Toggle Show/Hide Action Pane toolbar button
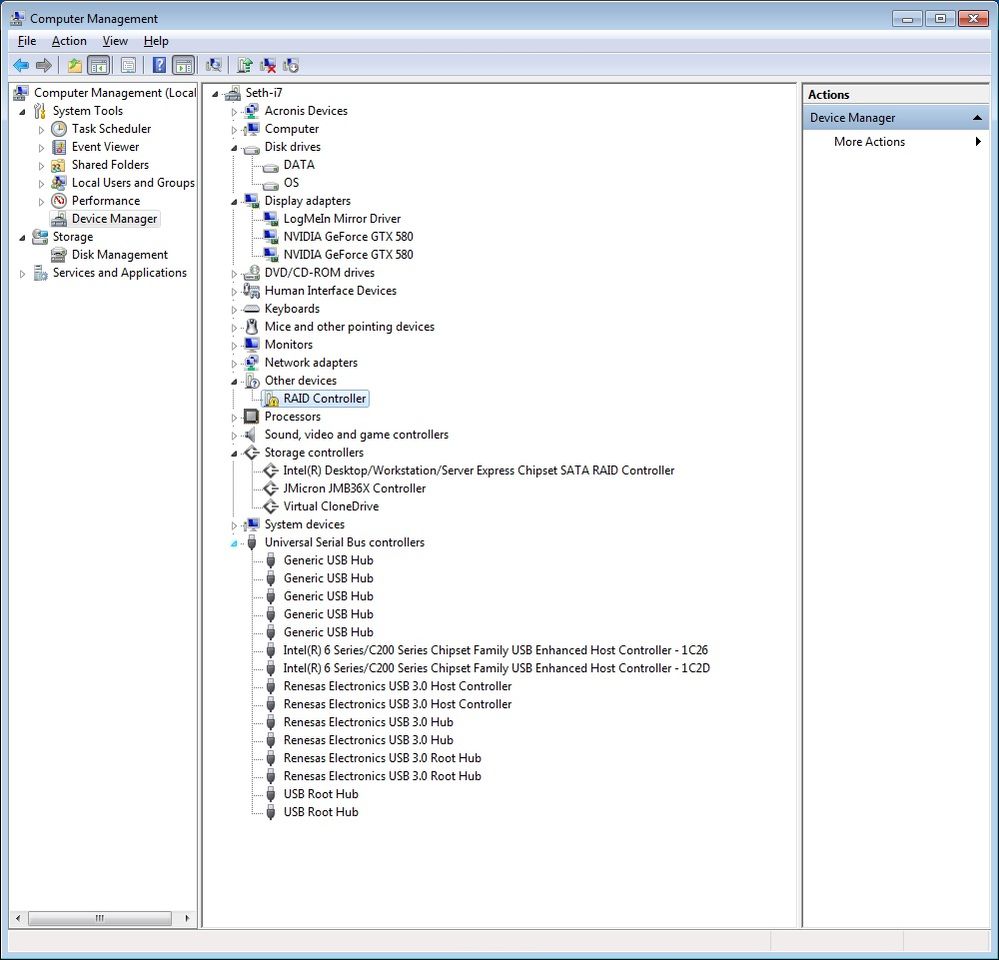The height and width of the screenshot is (960, 999). coord(183,65)
